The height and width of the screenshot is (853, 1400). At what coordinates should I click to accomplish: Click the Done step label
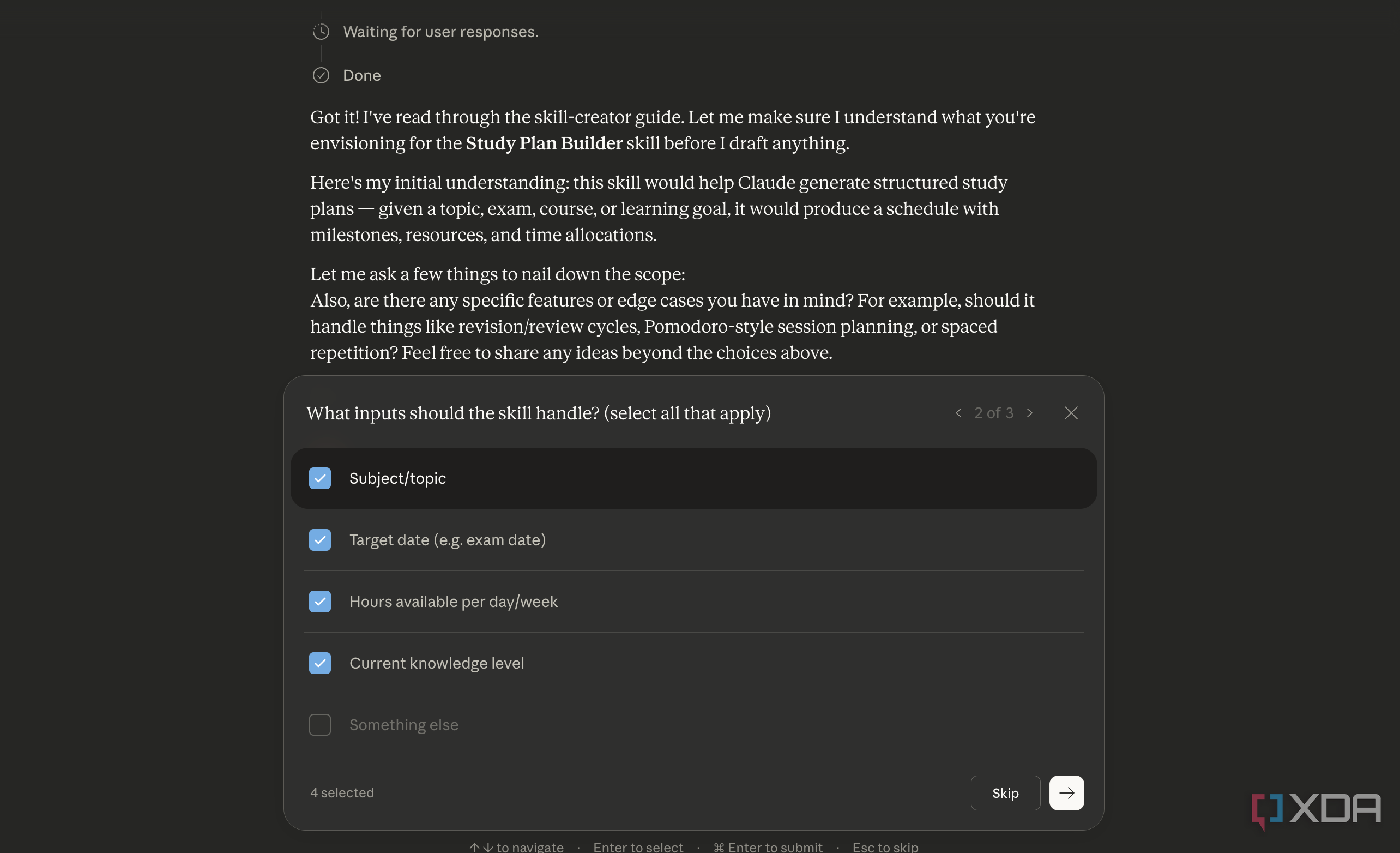coord(362,76)
